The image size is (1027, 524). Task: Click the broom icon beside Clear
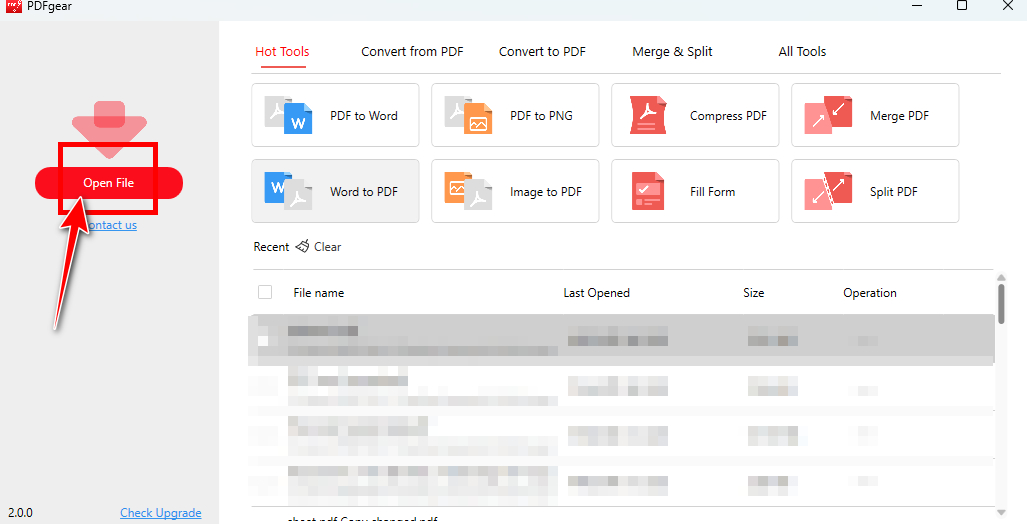pos(302,246)
